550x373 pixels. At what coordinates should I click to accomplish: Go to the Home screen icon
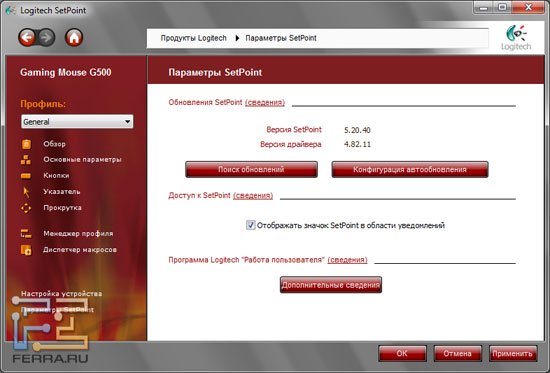click(74, 37)
